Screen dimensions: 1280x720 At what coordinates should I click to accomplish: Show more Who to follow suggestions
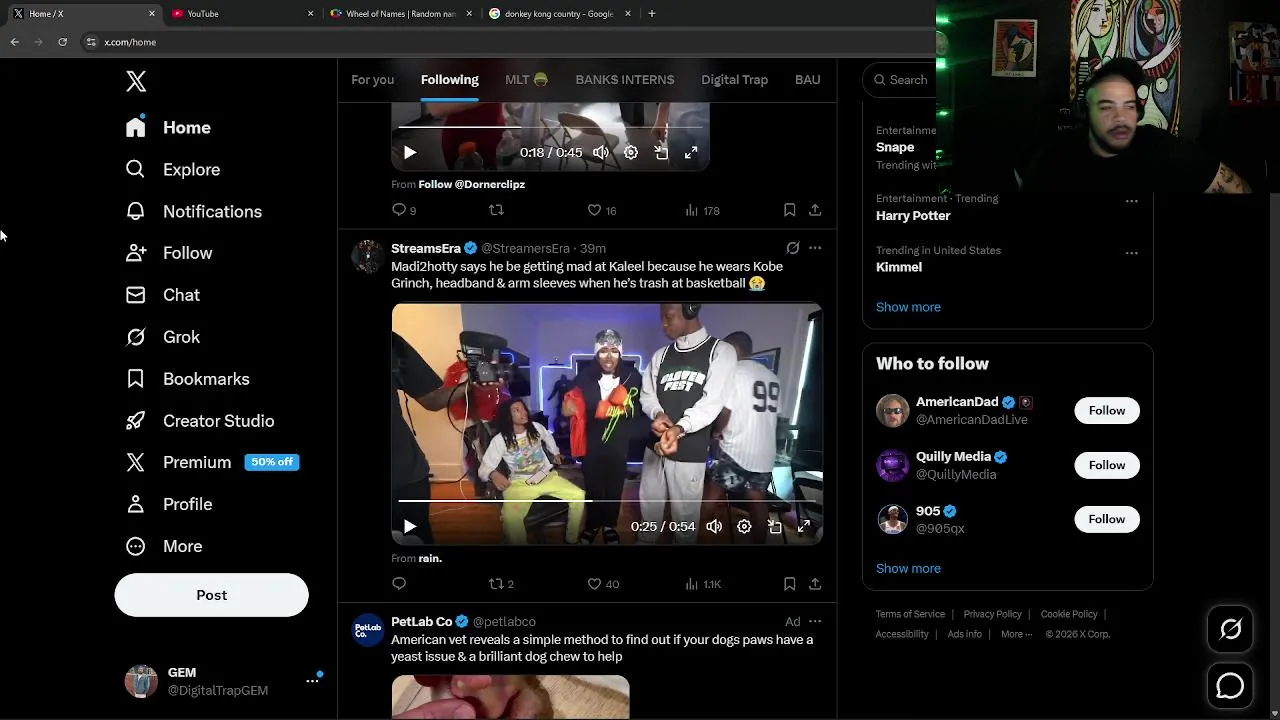coord(908,568)
